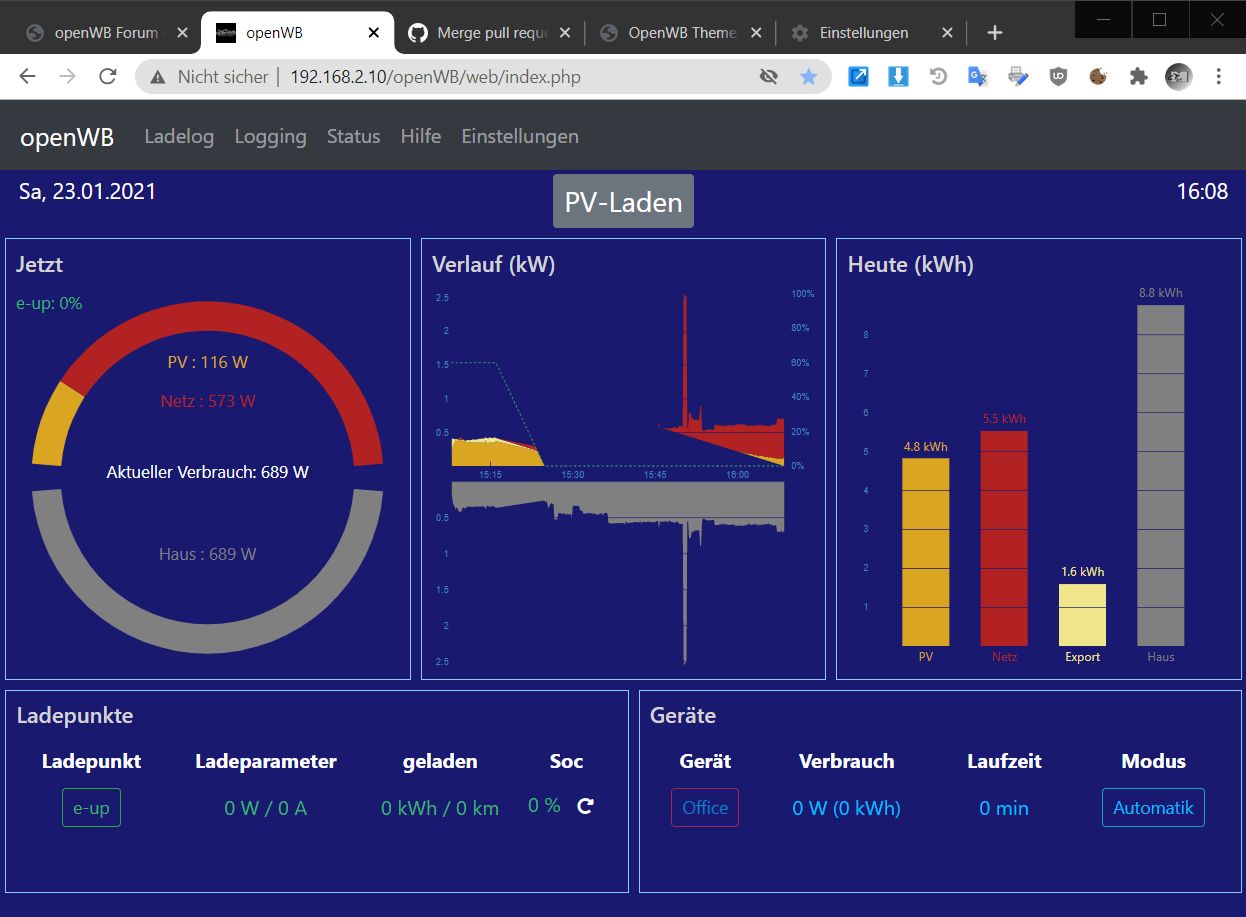Open the Extensions puzzle piece menu
Viewport: 1246px width, 917px height.
coord(1138,77)
